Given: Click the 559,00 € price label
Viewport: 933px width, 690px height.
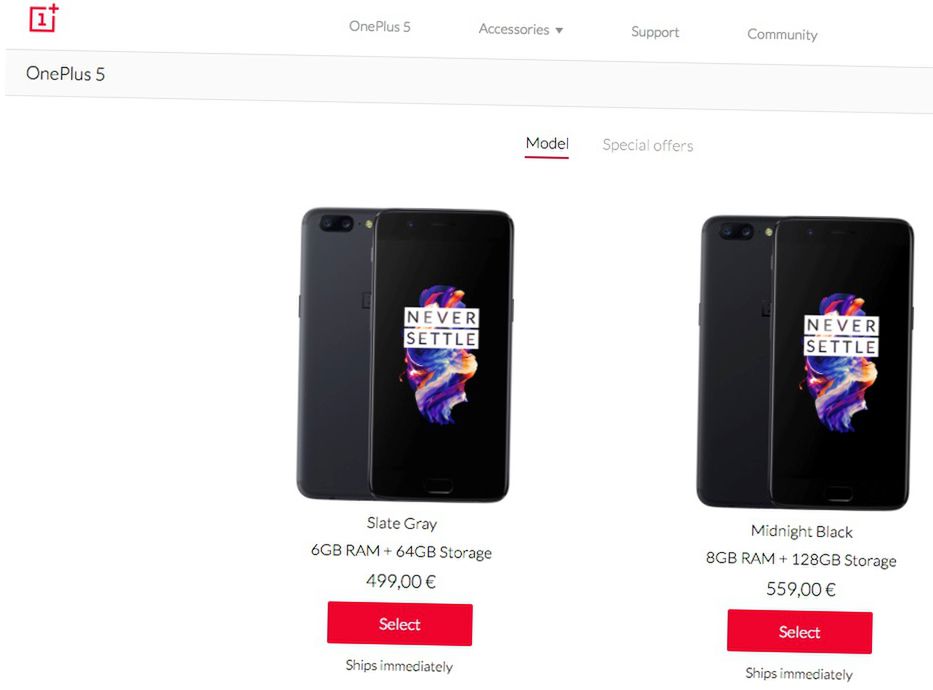Looking at the screenshot, I should pos(800,590).
